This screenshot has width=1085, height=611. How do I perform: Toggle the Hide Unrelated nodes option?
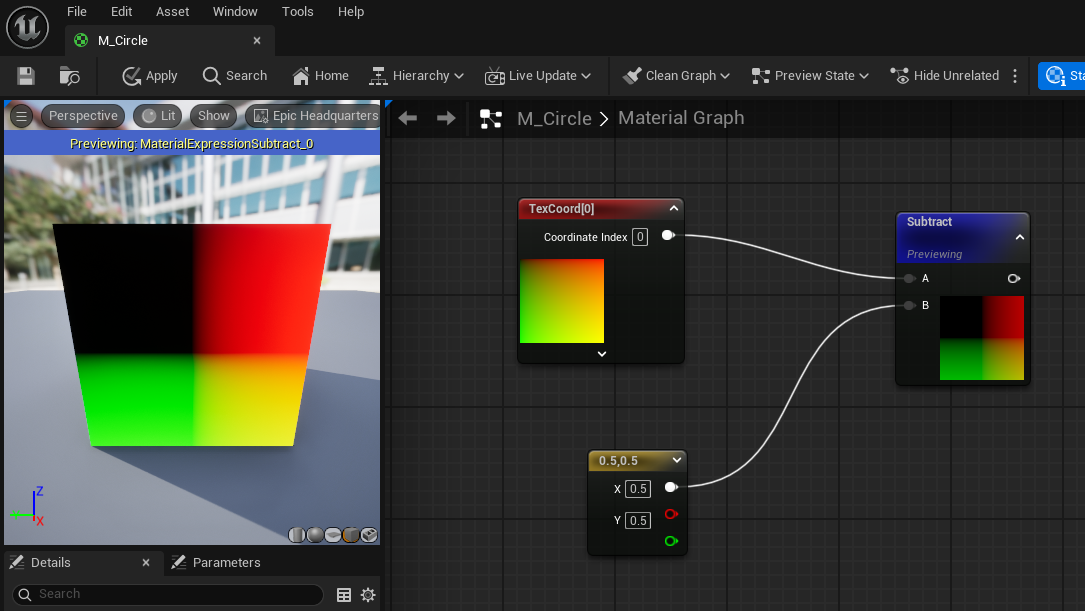[945, 75]
